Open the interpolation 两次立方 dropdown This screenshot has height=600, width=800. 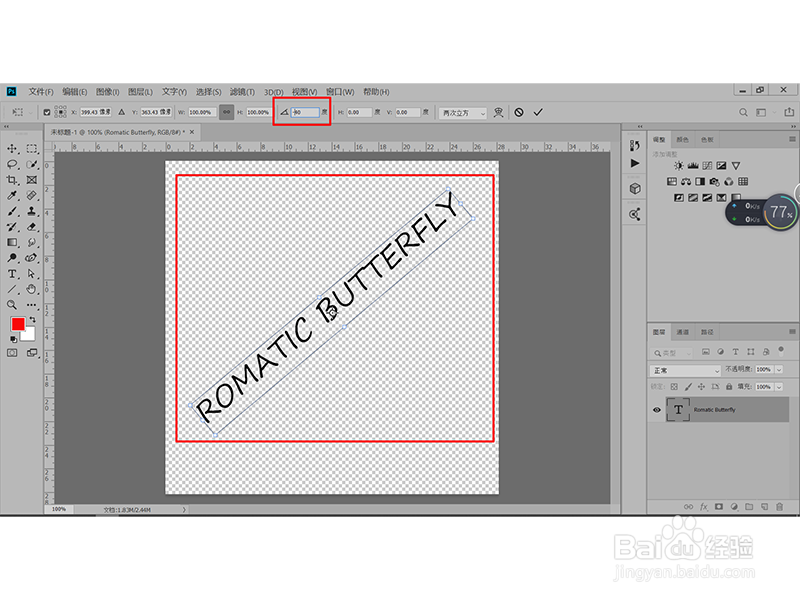(x=463, y=113)
